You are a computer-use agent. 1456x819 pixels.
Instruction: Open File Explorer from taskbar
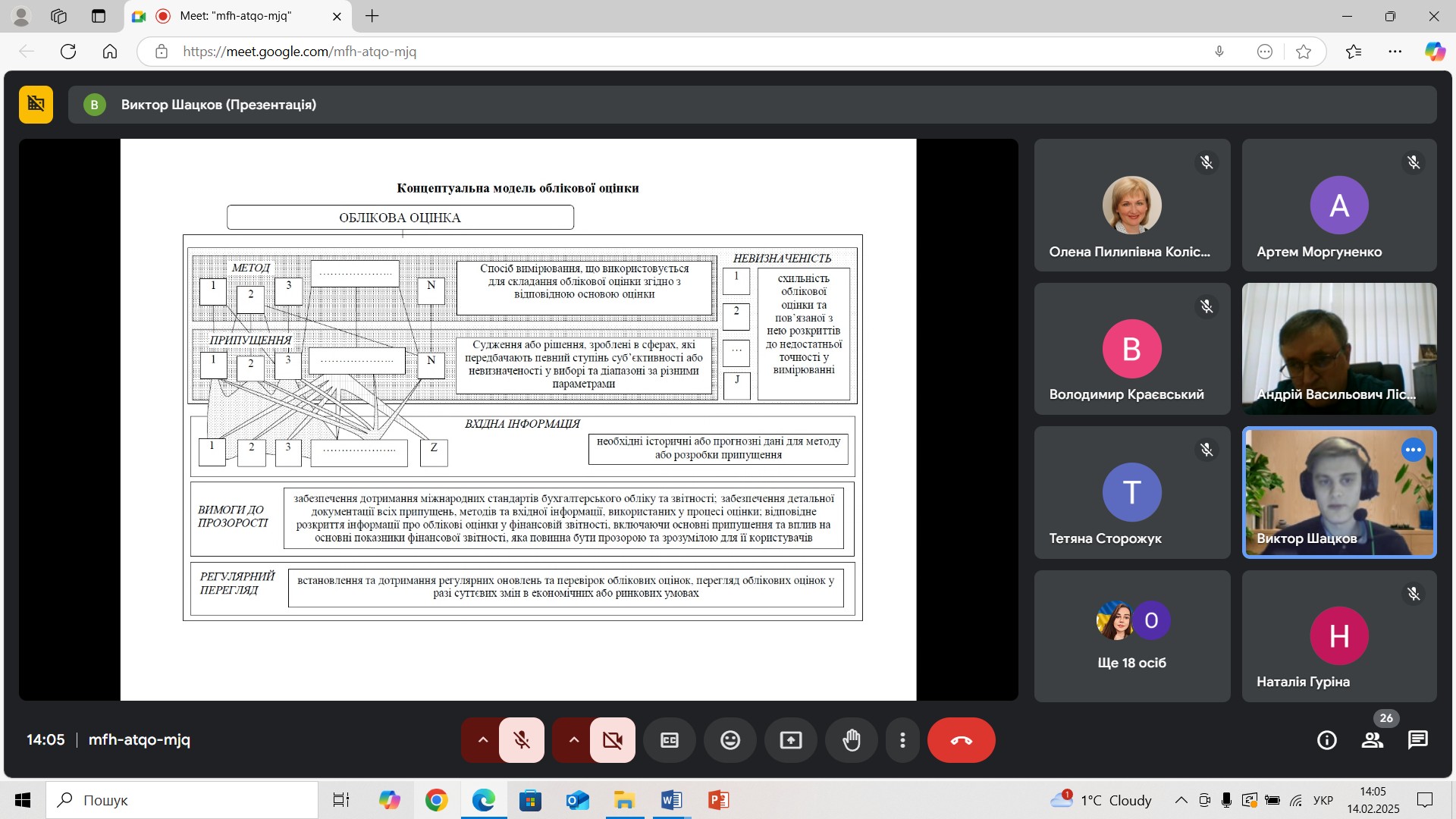[x=624, y=800]
